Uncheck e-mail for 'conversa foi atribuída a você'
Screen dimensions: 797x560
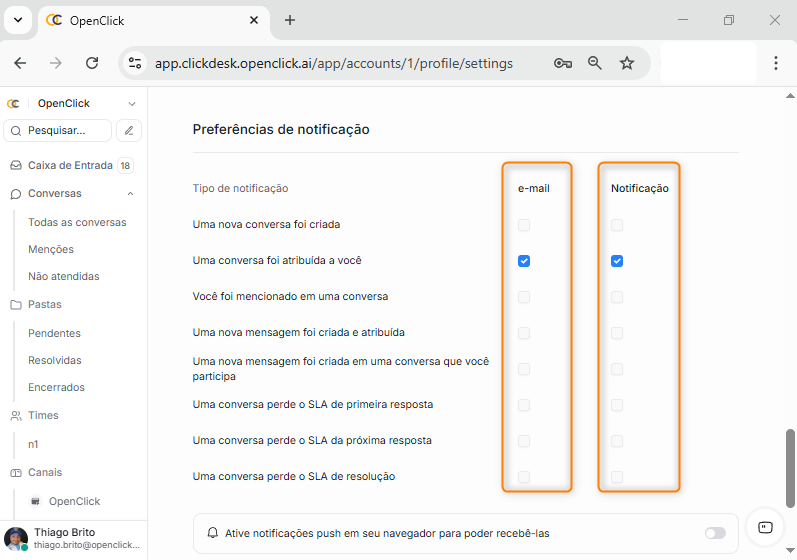click(524, 261)
